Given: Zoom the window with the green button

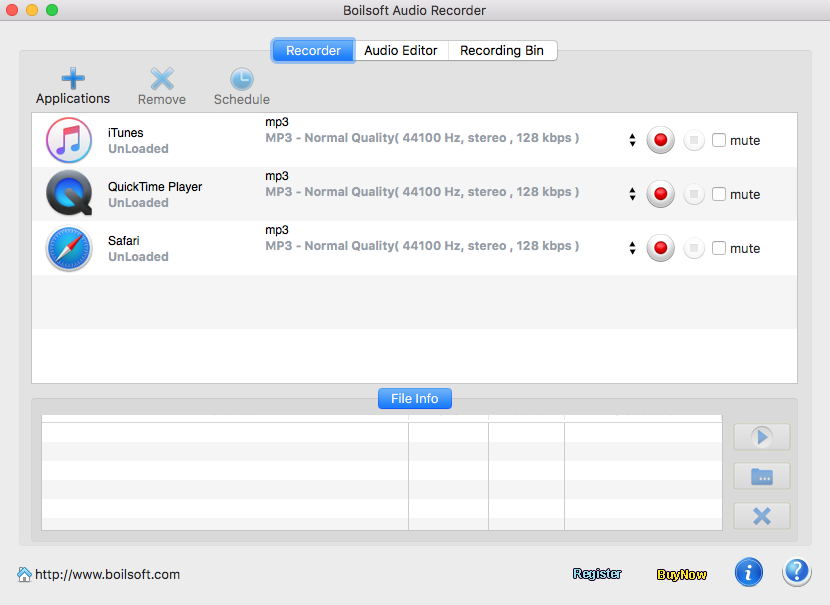Looking at the screenshot, I should click(x=52, y=10).
